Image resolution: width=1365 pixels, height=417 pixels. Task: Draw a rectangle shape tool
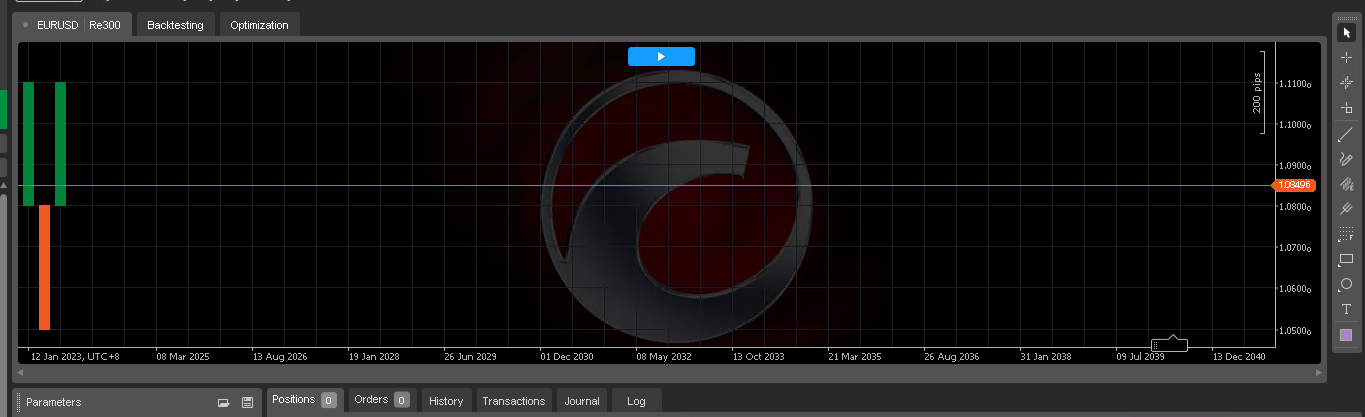[x=1346, y=259]
